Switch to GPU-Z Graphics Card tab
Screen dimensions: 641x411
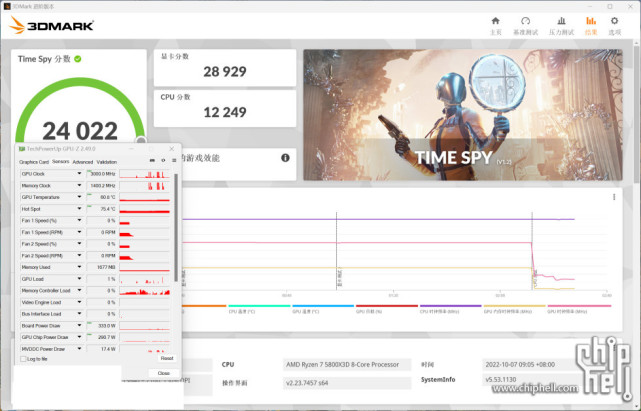point(34,162)
